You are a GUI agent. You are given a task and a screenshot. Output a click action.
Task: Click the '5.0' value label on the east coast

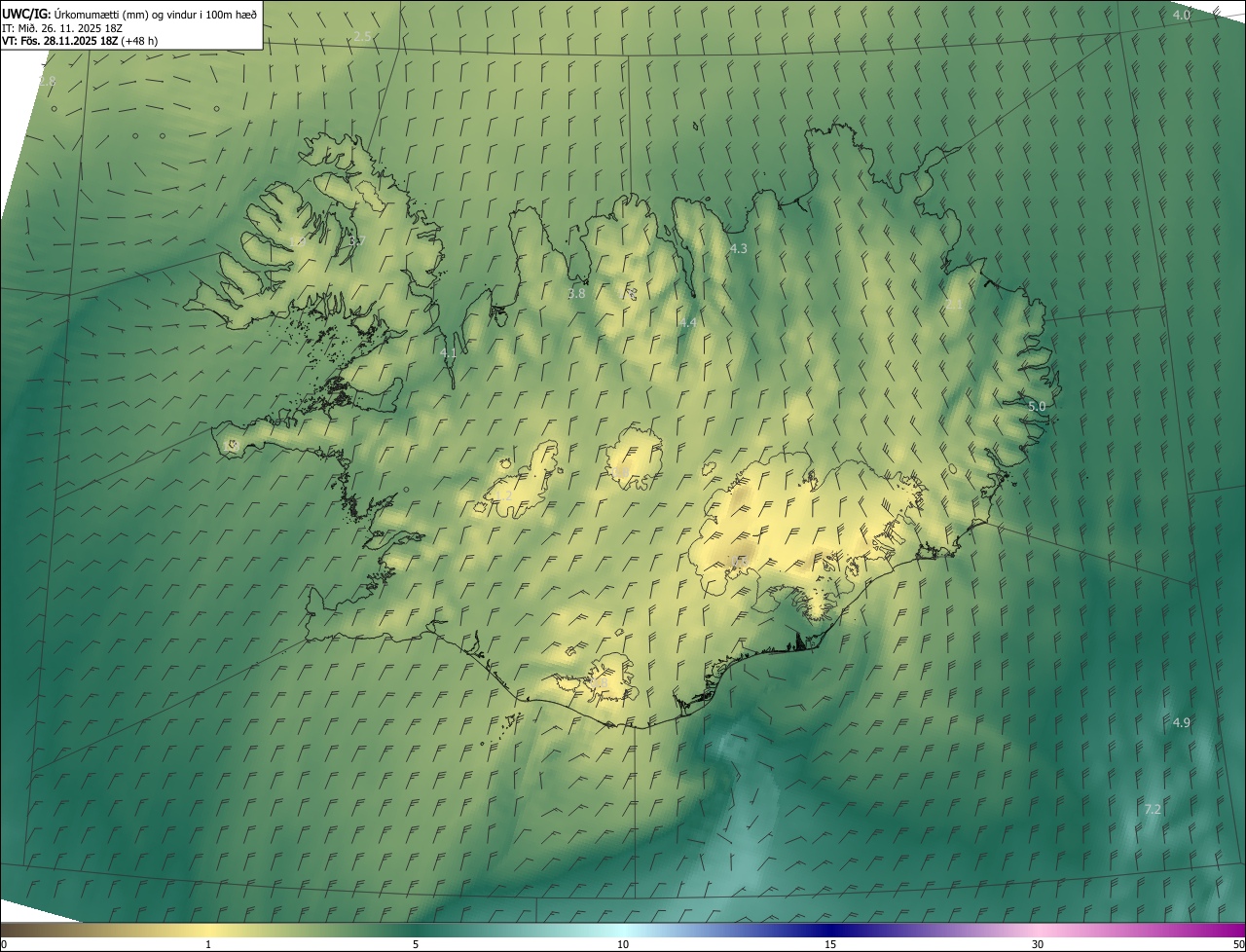tap(1037, 406)
